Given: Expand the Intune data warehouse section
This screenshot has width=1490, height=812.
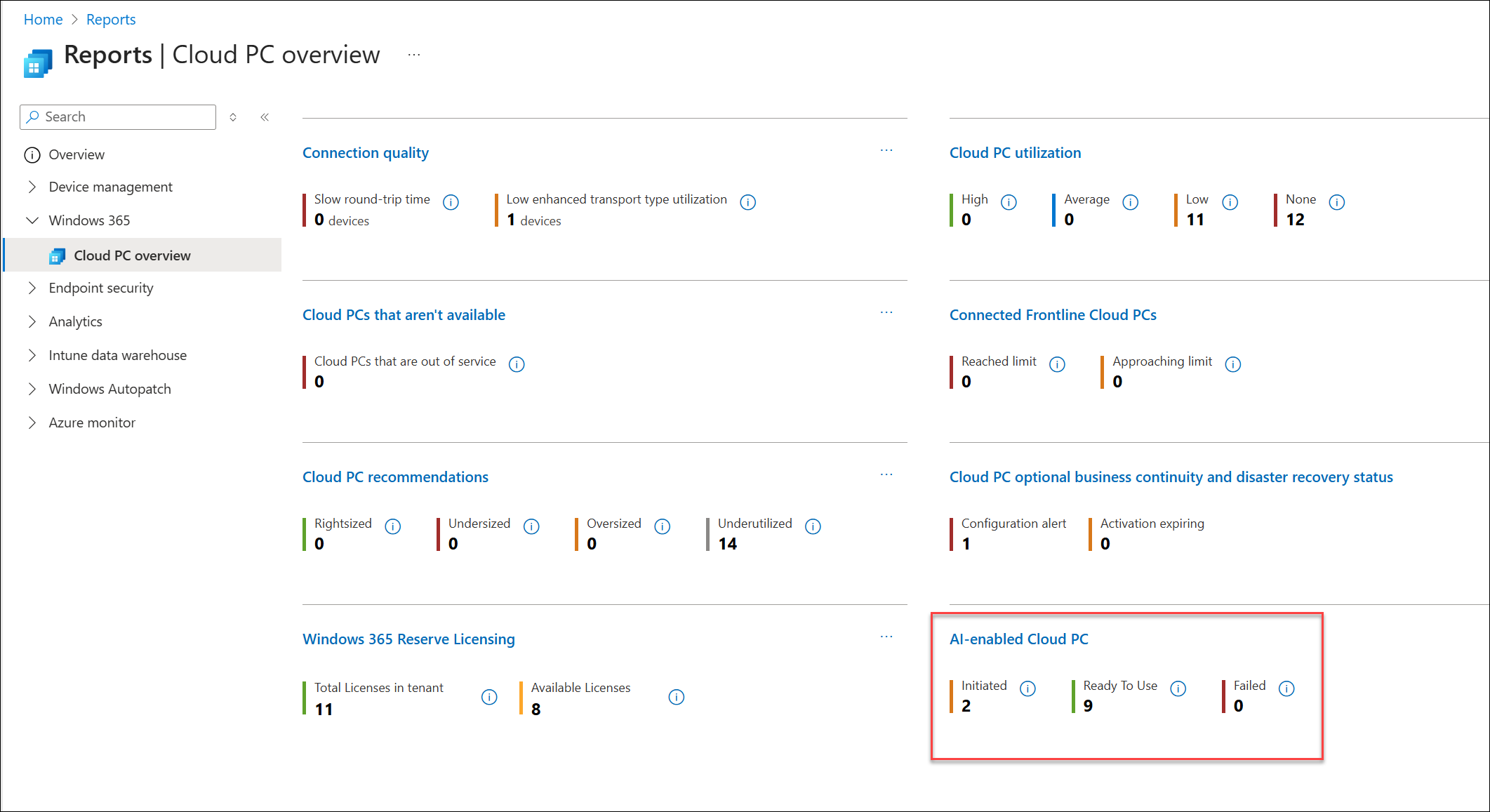Looking at the screenshot, I should [32, 355].
